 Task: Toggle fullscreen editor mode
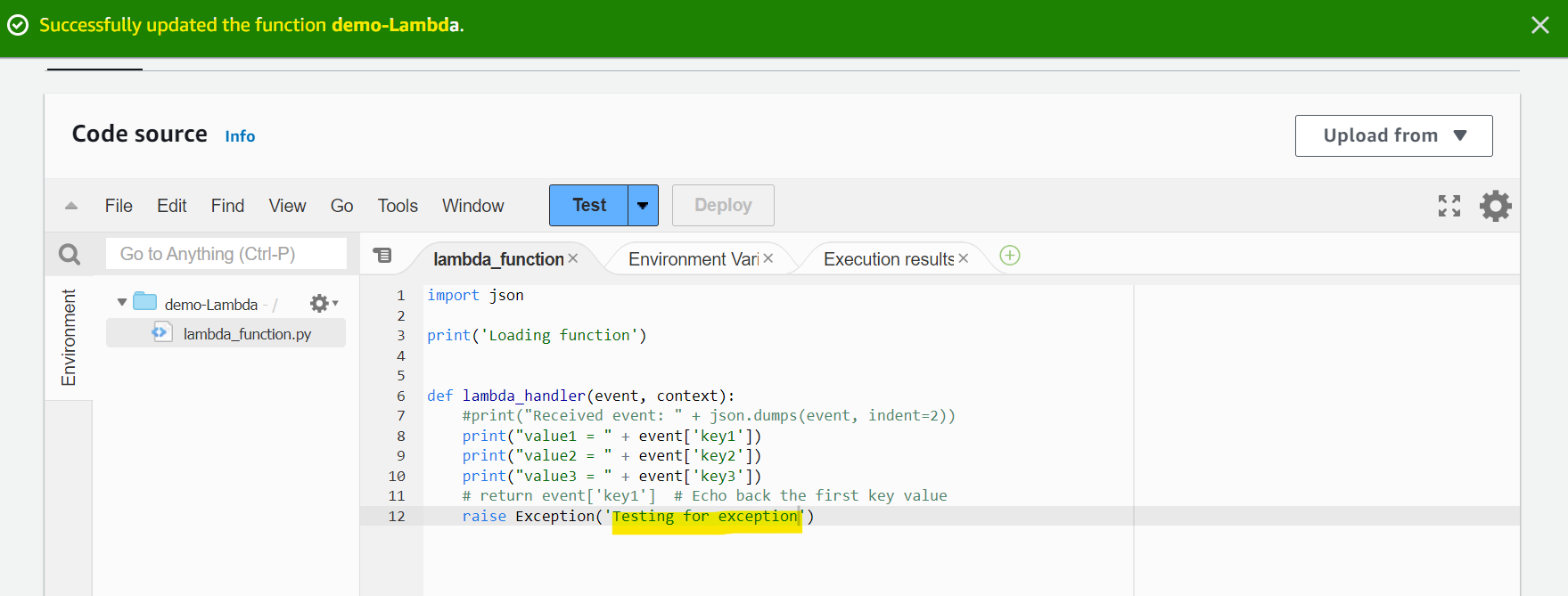[1449, 206]
